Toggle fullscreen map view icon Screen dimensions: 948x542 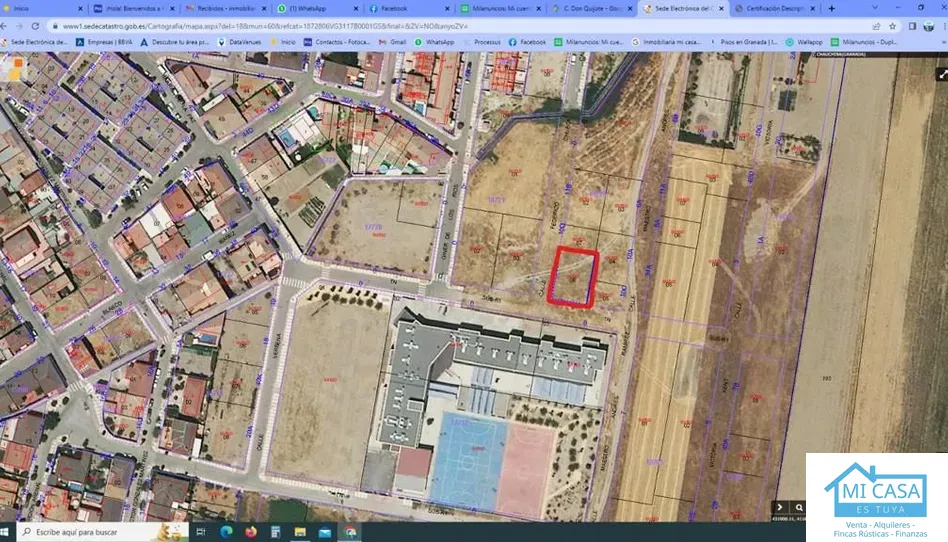point(942,74)
